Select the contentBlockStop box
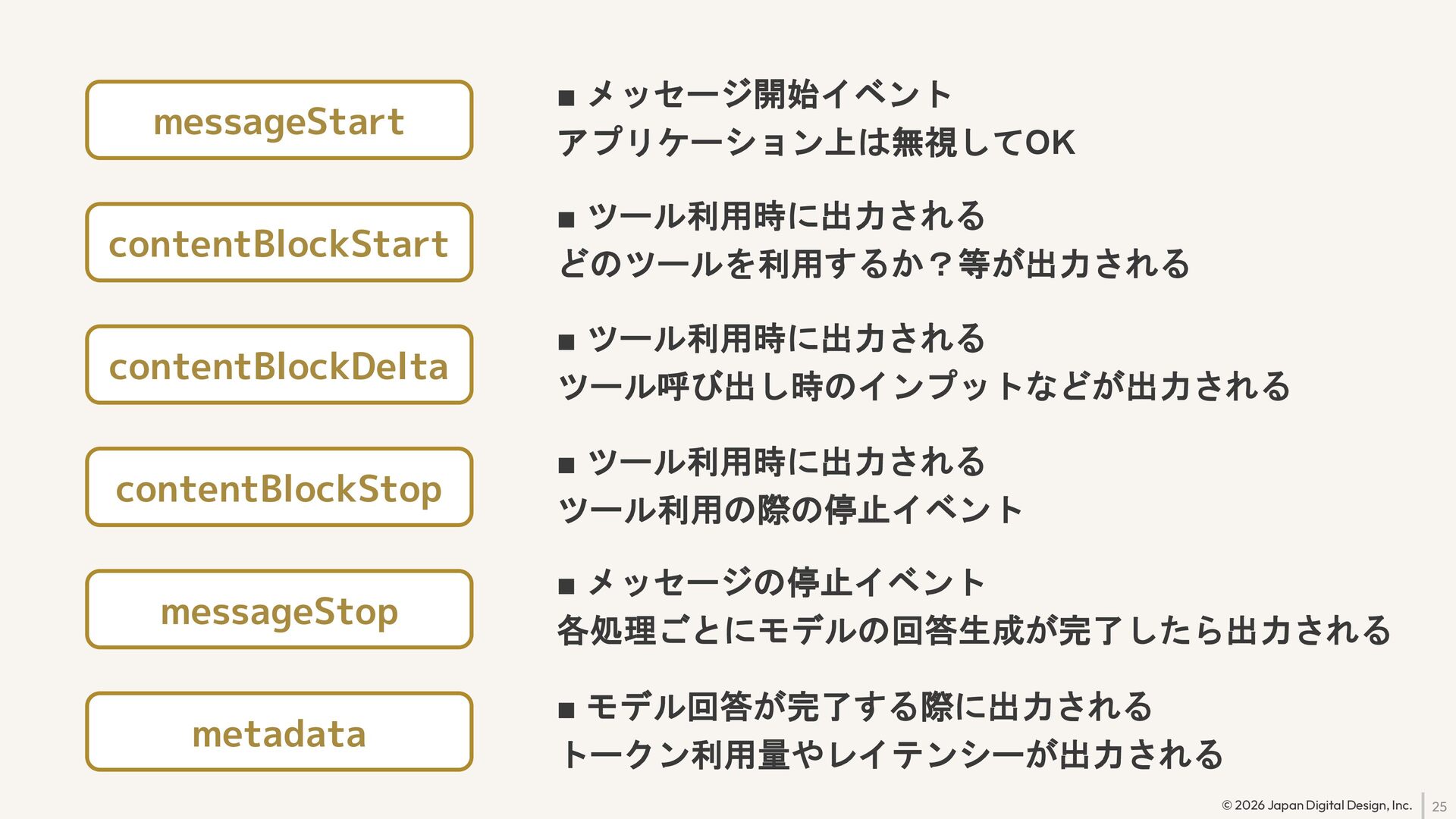The width and height of the screenshot is (1456, 819). pyautogui.click(x=279, y=488)
